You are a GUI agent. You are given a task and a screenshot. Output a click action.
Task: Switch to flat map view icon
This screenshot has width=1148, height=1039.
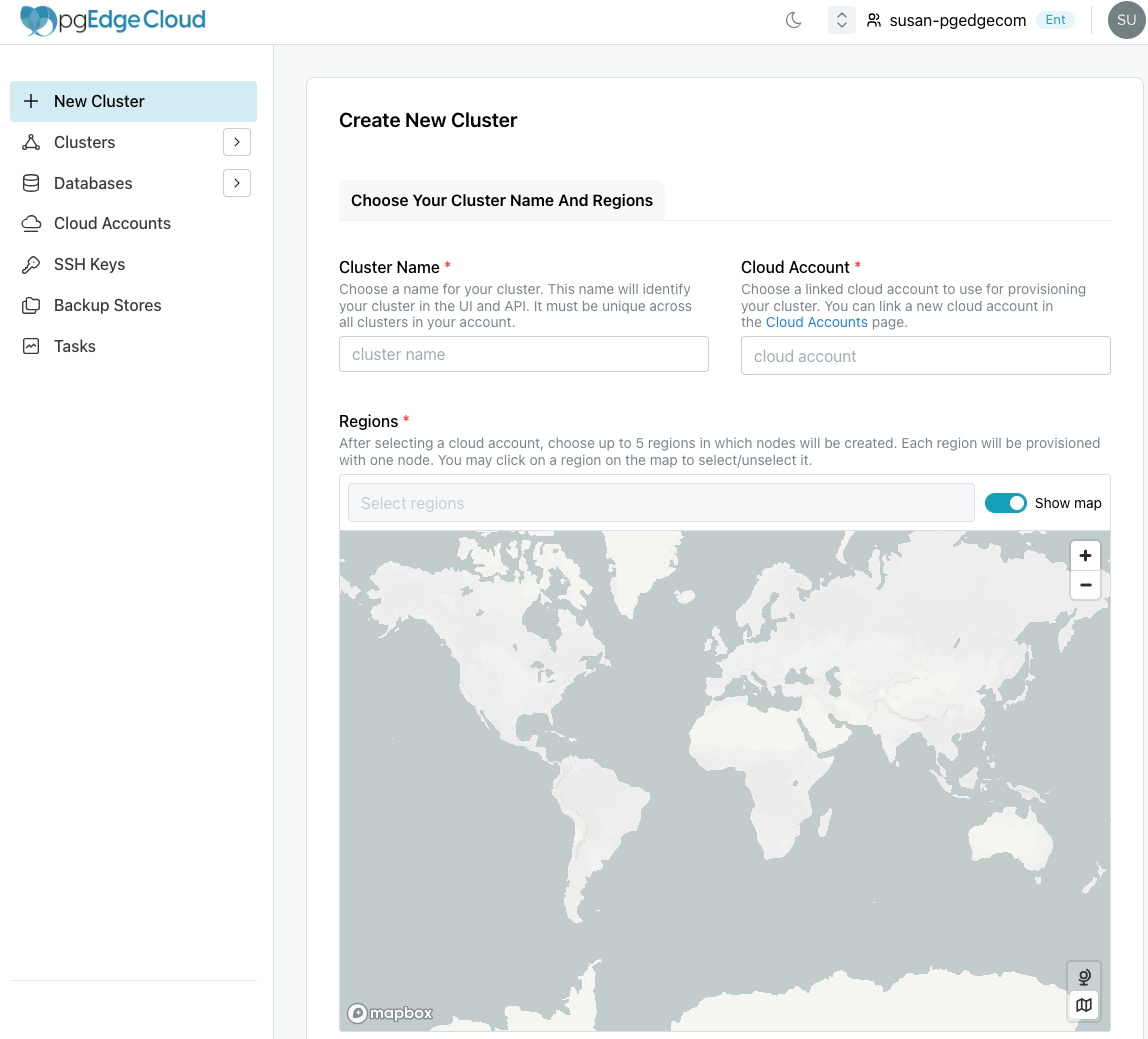(1084, 1005)
